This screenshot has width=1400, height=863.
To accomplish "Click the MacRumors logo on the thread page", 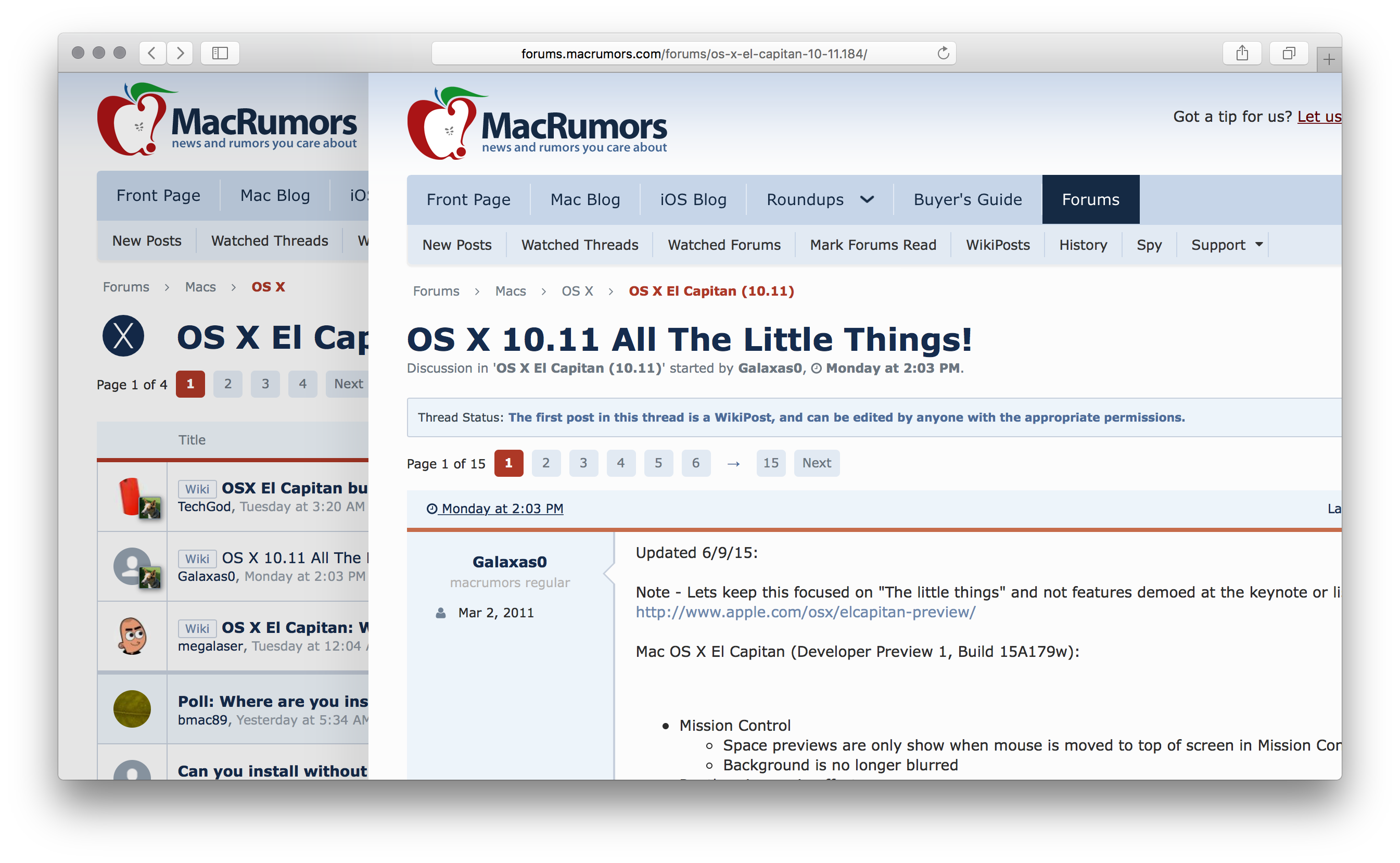I will click(537, 123).
